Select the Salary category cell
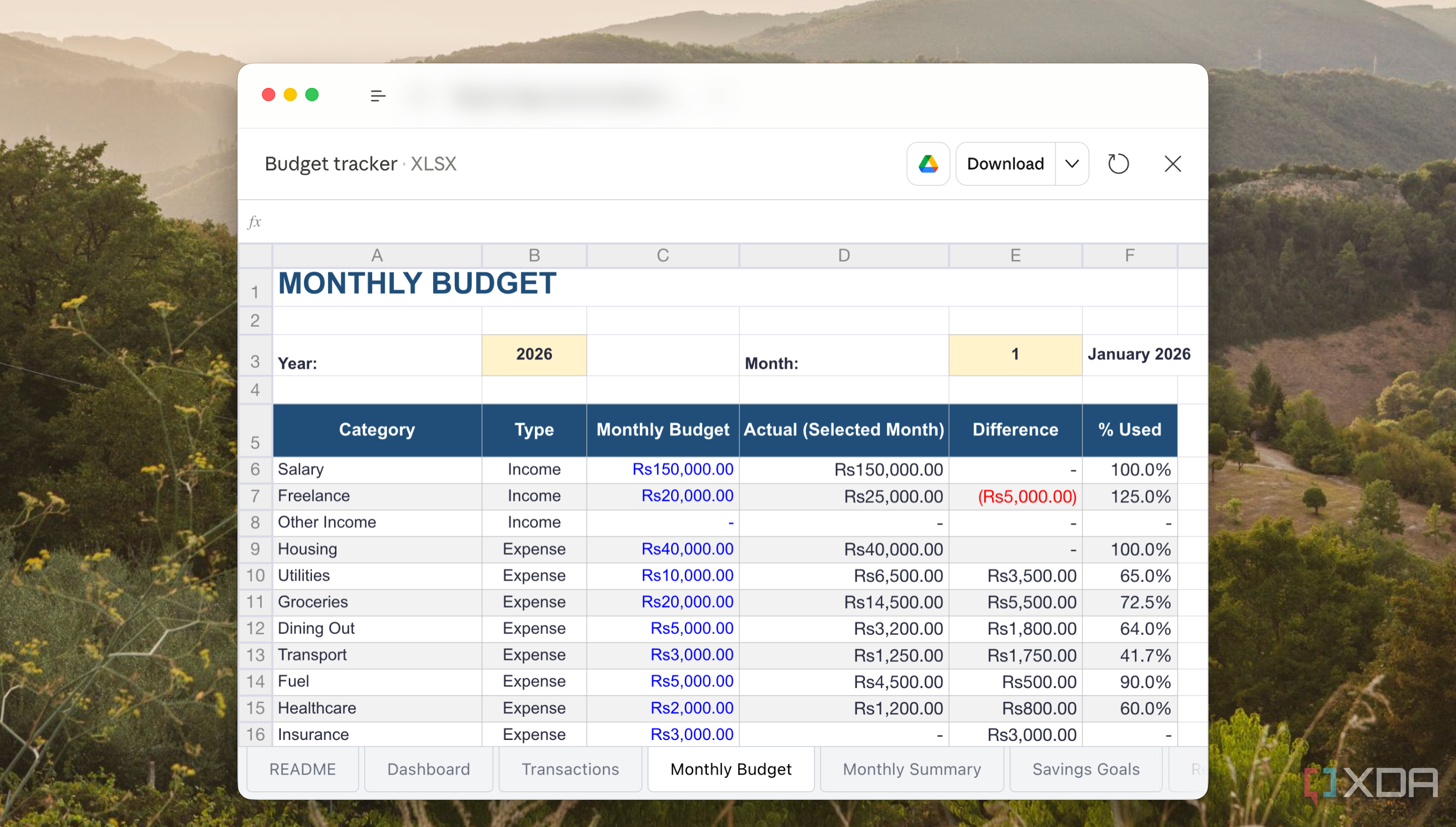The height and width of the screenshot is (827, 1456). (x=377, y=470)
